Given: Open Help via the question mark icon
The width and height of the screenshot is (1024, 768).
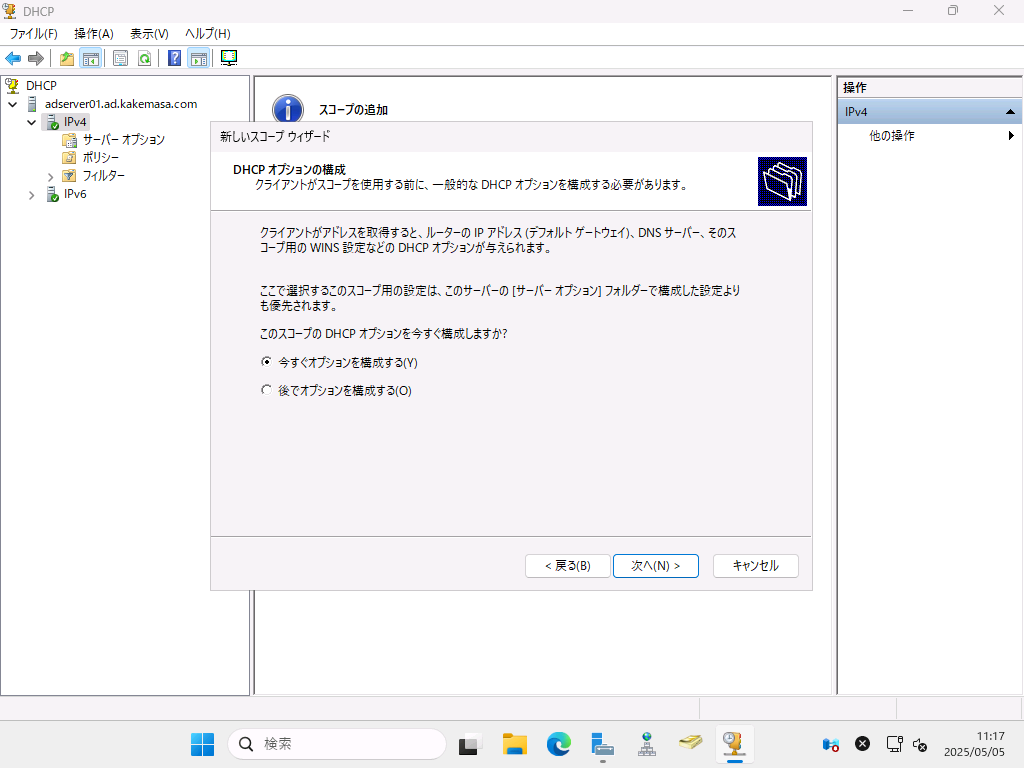Looking at the screenshot, I should (x=174, y=58).
